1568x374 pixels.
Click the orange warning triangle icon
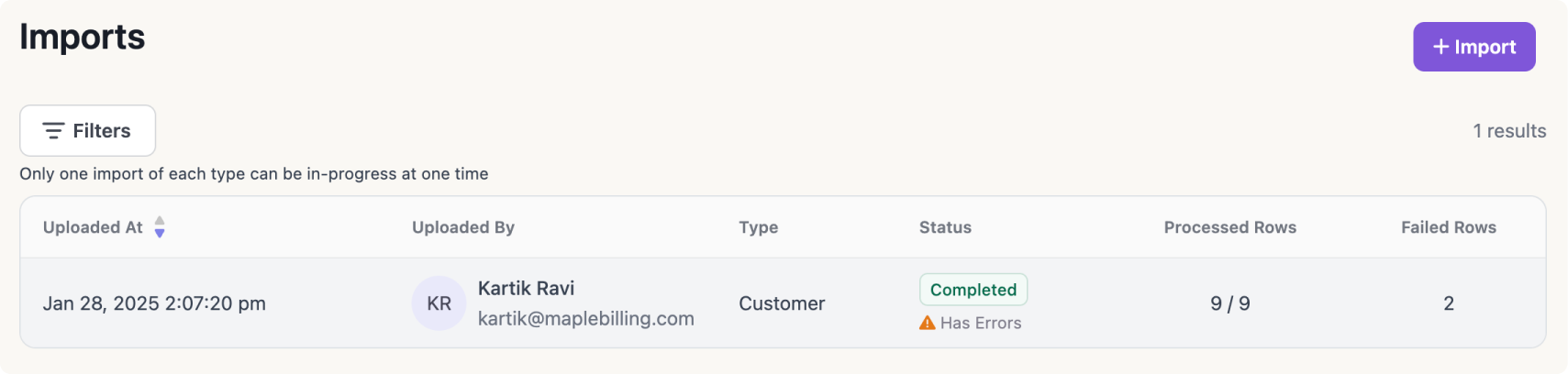tap(928, 323)
